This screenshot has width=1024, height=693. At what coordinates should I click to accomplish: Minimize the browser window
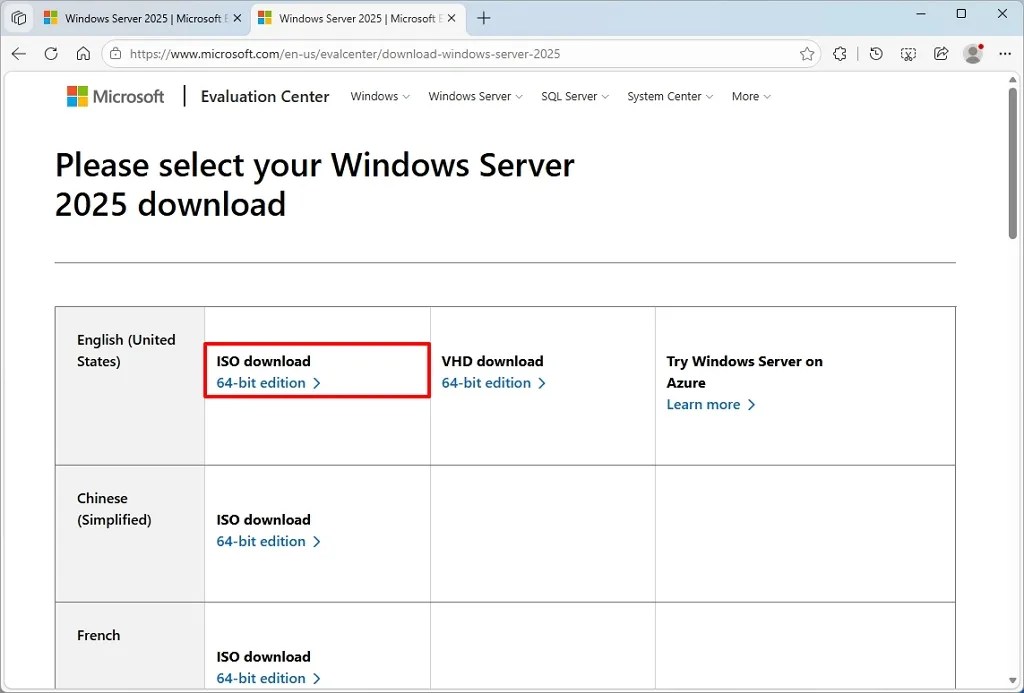point(921,14)
